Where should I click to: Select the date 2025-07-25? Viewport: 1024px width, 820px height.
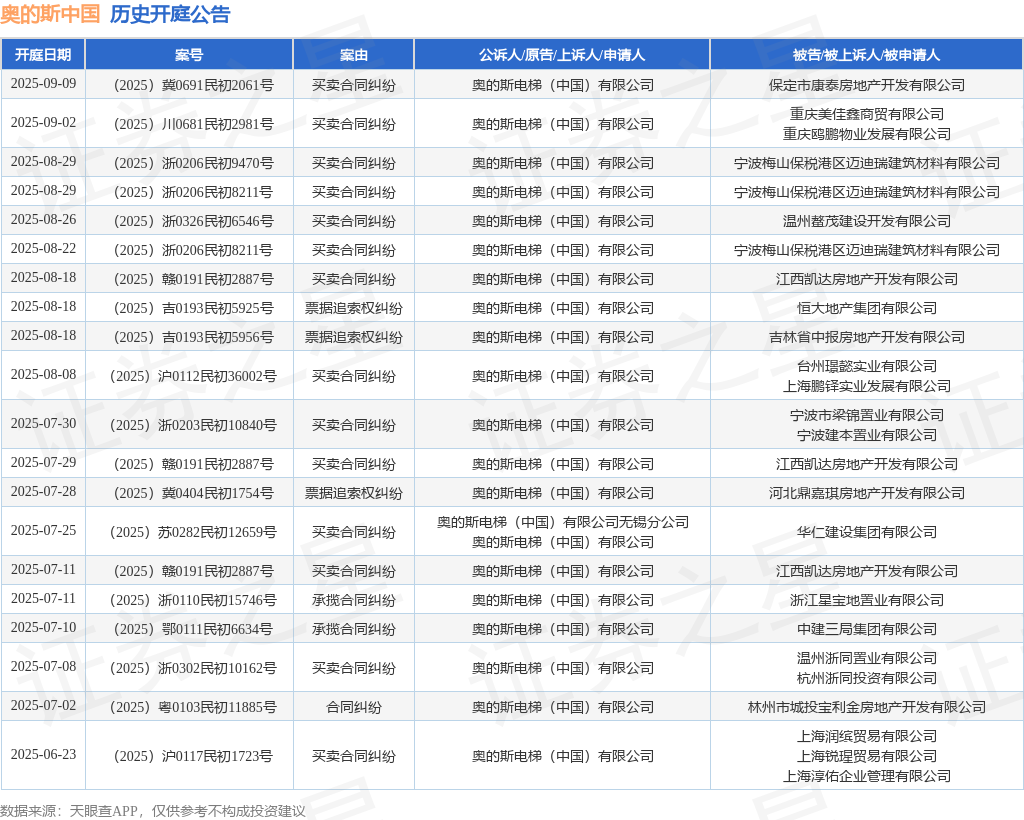(43, 531)
